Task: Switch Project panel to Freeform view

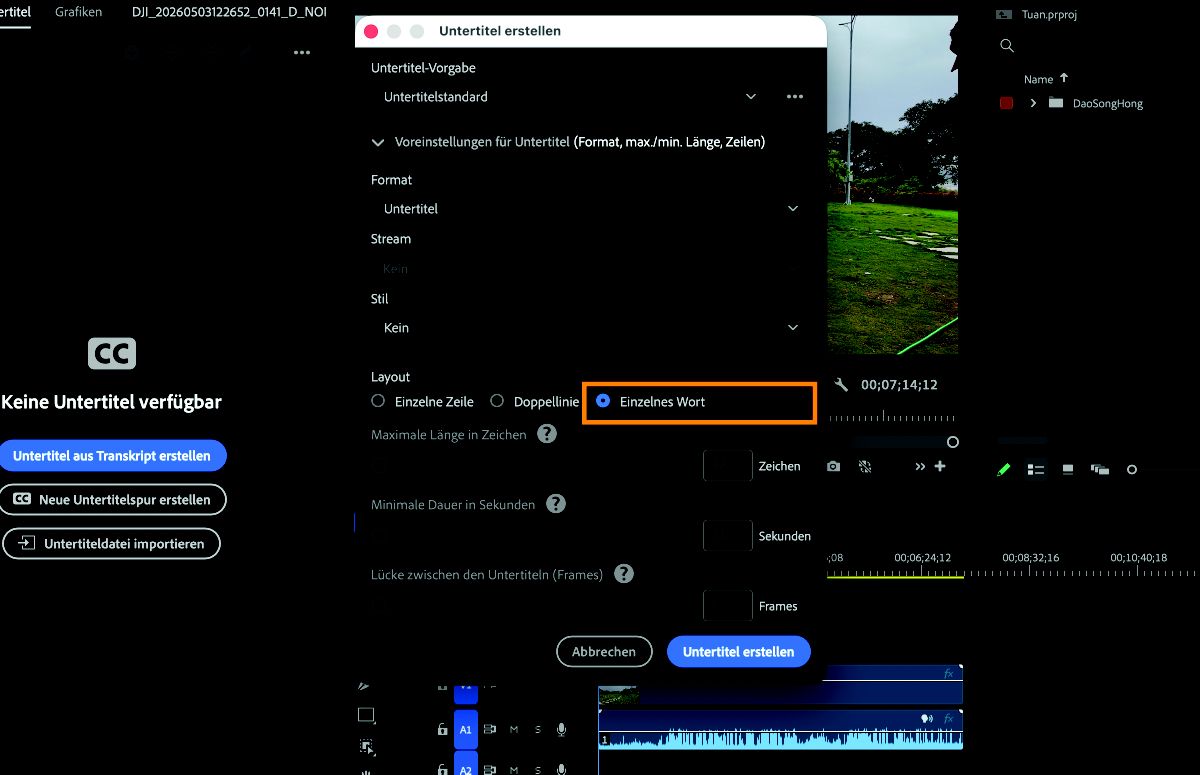Action: [x=1100, y=469]
